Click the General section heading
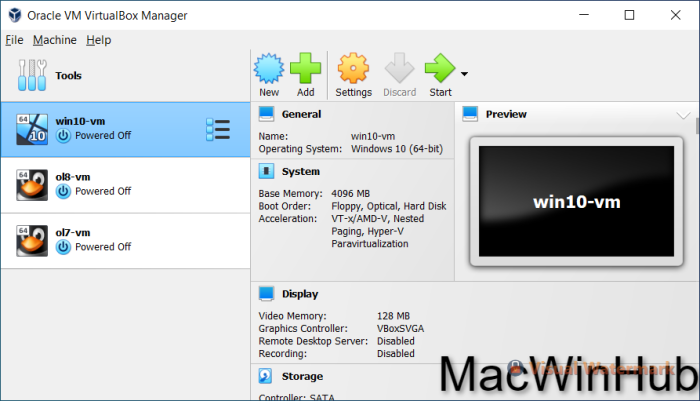This screenshot has height=401, width=700. click(x=301, y=114)
